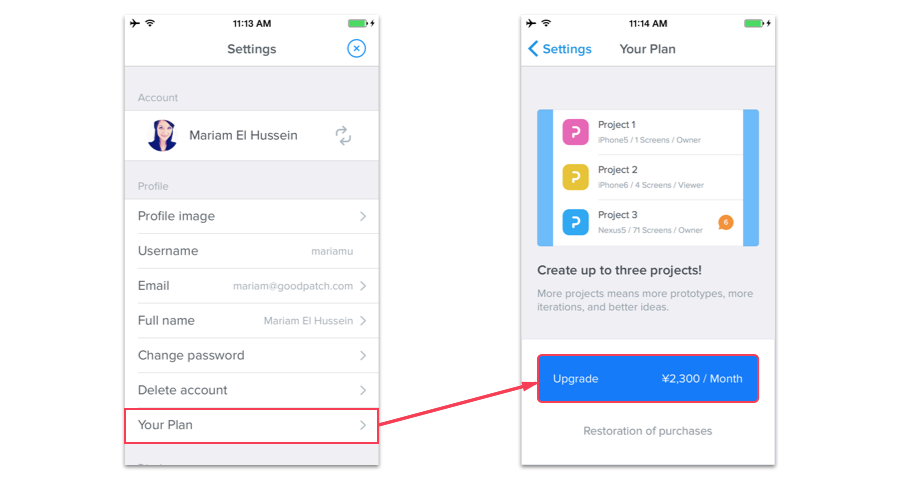Tap the battery icon in the right status bar
This screenshot has height=480, width=900.
point(755,24)
